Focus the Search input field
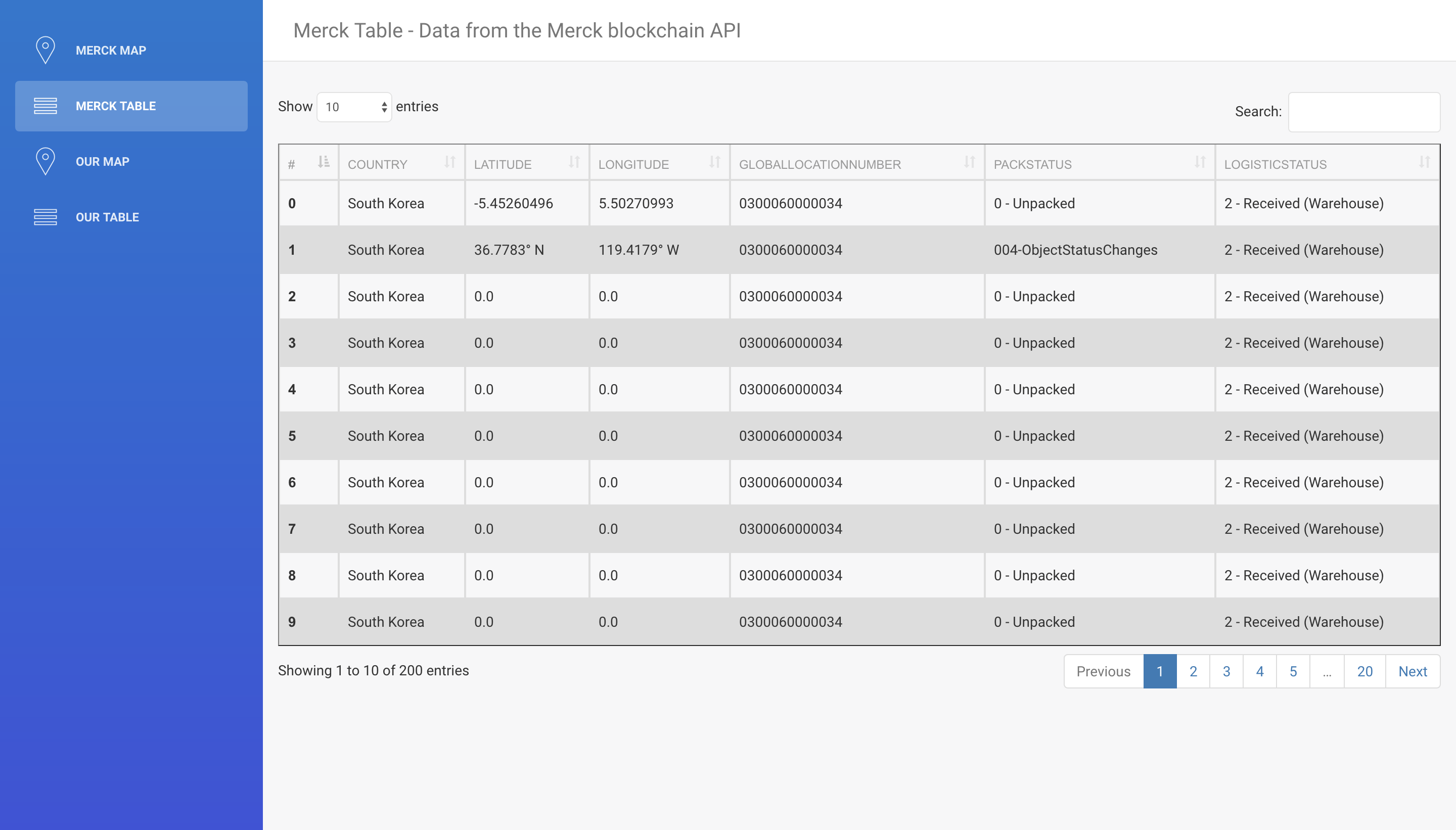 coord(1363,112)
